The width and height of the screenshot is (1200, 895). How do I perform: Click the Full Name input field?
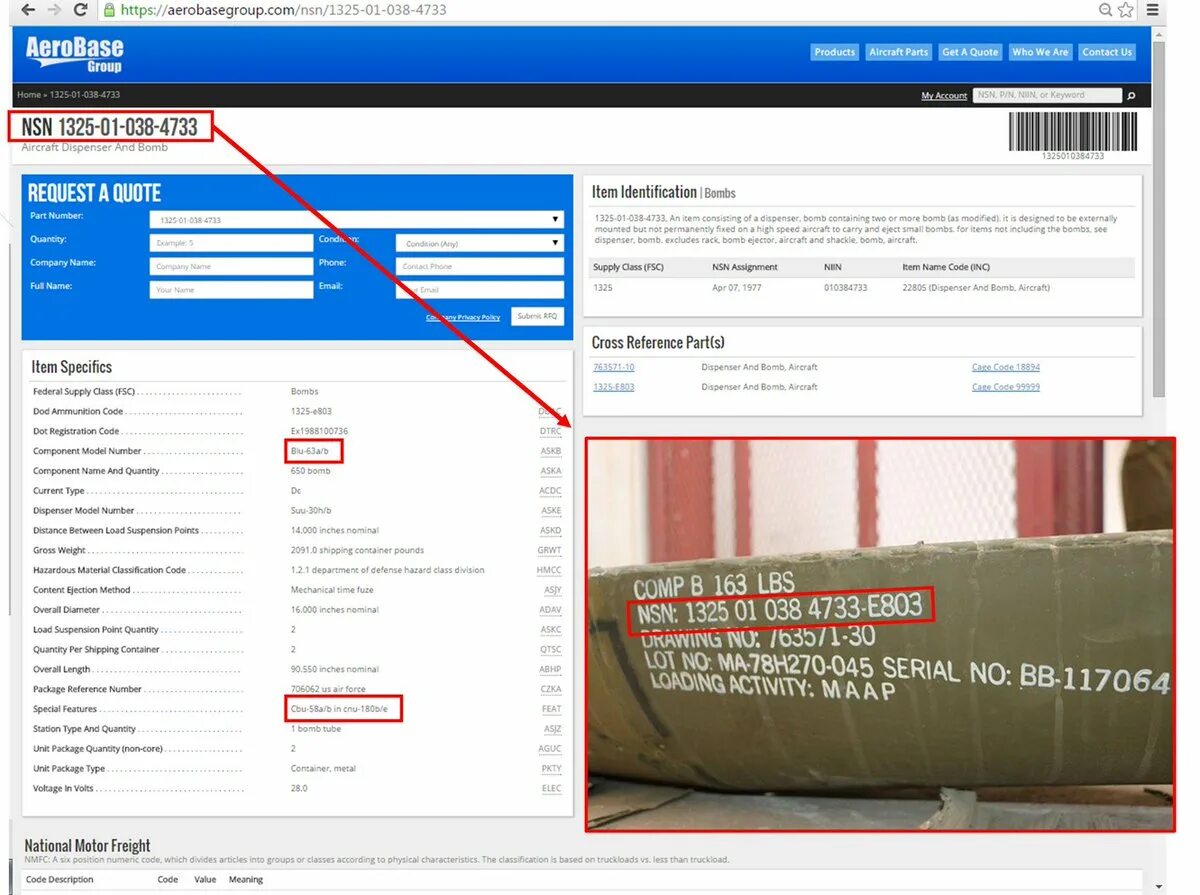point(231,290)
